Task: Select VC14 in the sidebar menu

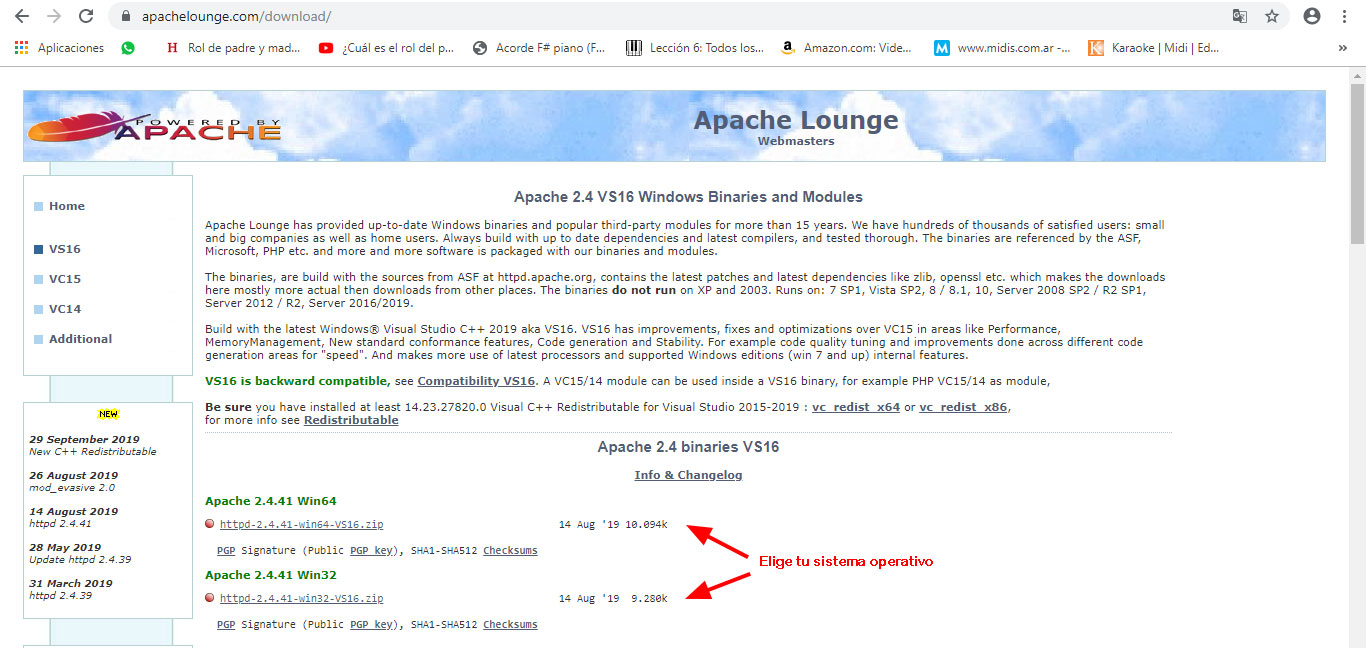Action: pyautogui.click(x=65, y=309)
